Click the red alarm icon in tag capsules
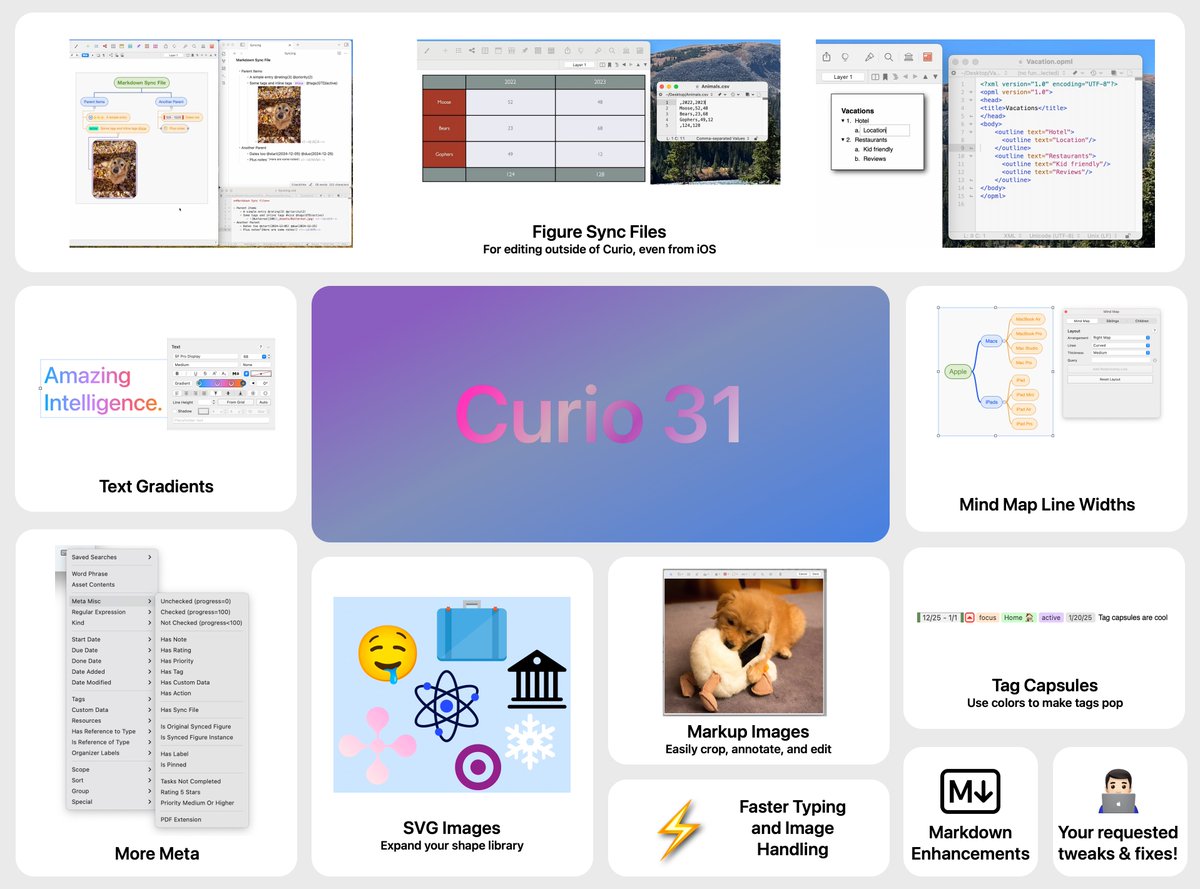 (x=970, y=617)
